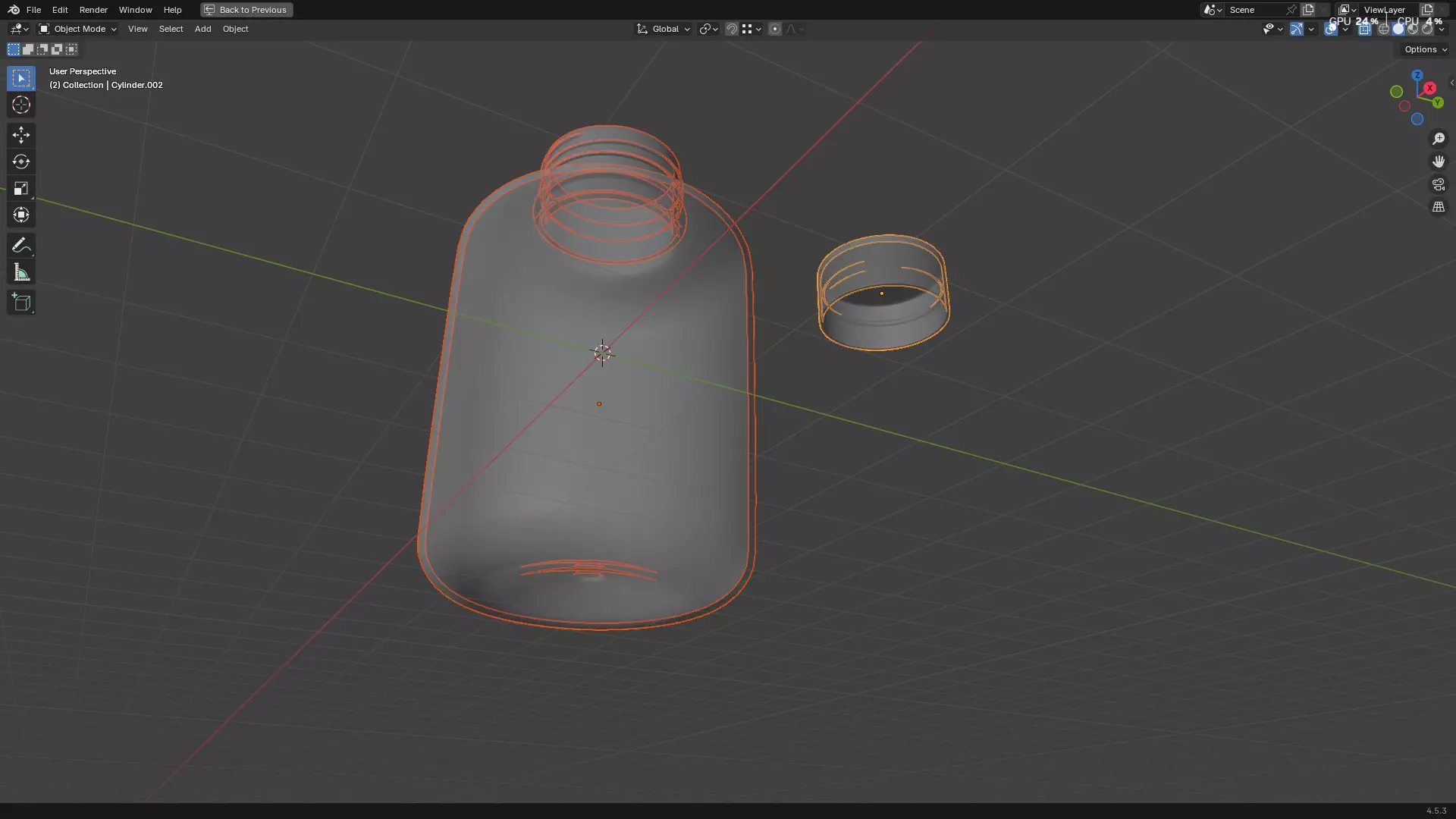
Task: Set selection mode to Invert
Action: pos(57,49)
